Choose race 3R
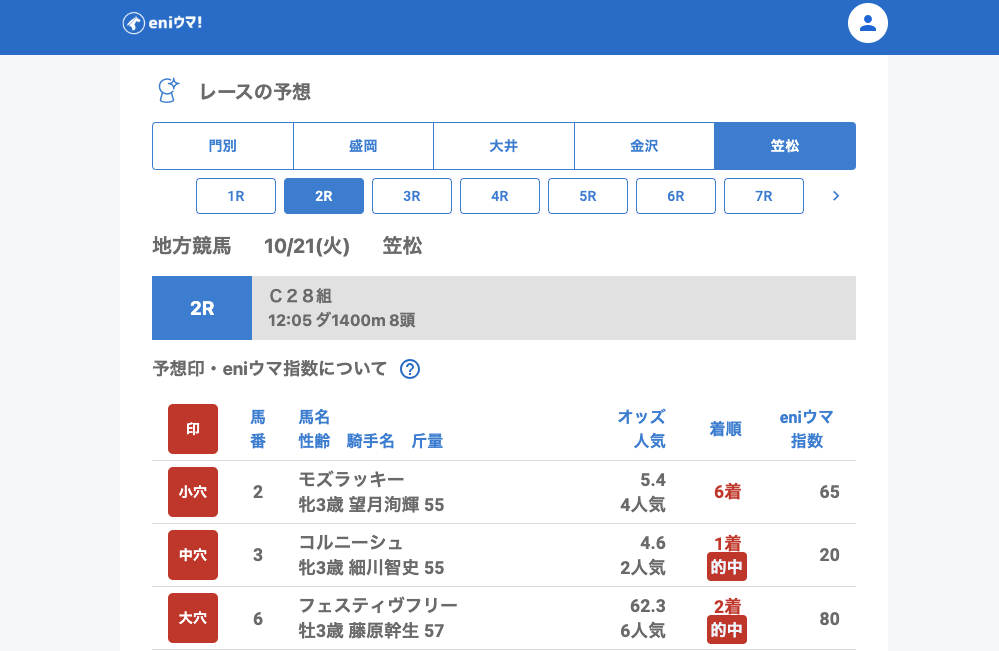This screenshot has height=651, width=999. [x=412, y=196]
